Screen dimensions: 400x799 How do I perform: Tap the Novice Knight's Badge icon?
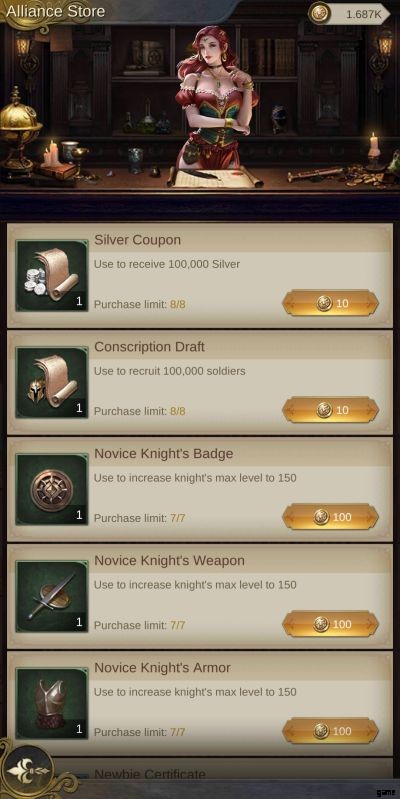pos(52,490)
